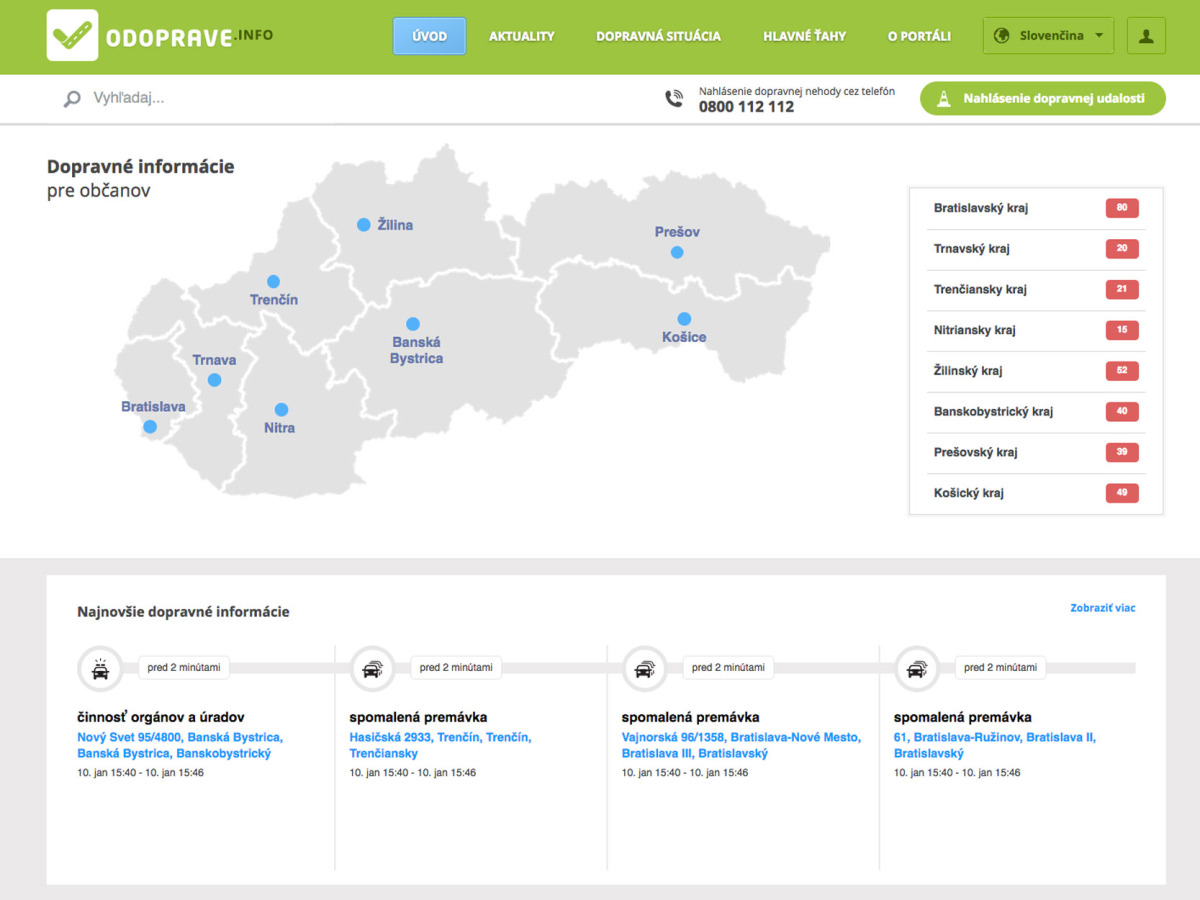Open the Nový Svet 95/4800 Banská Bystrica address link
The height and width of the screenshot is (900, 1200).
[180, 745]
